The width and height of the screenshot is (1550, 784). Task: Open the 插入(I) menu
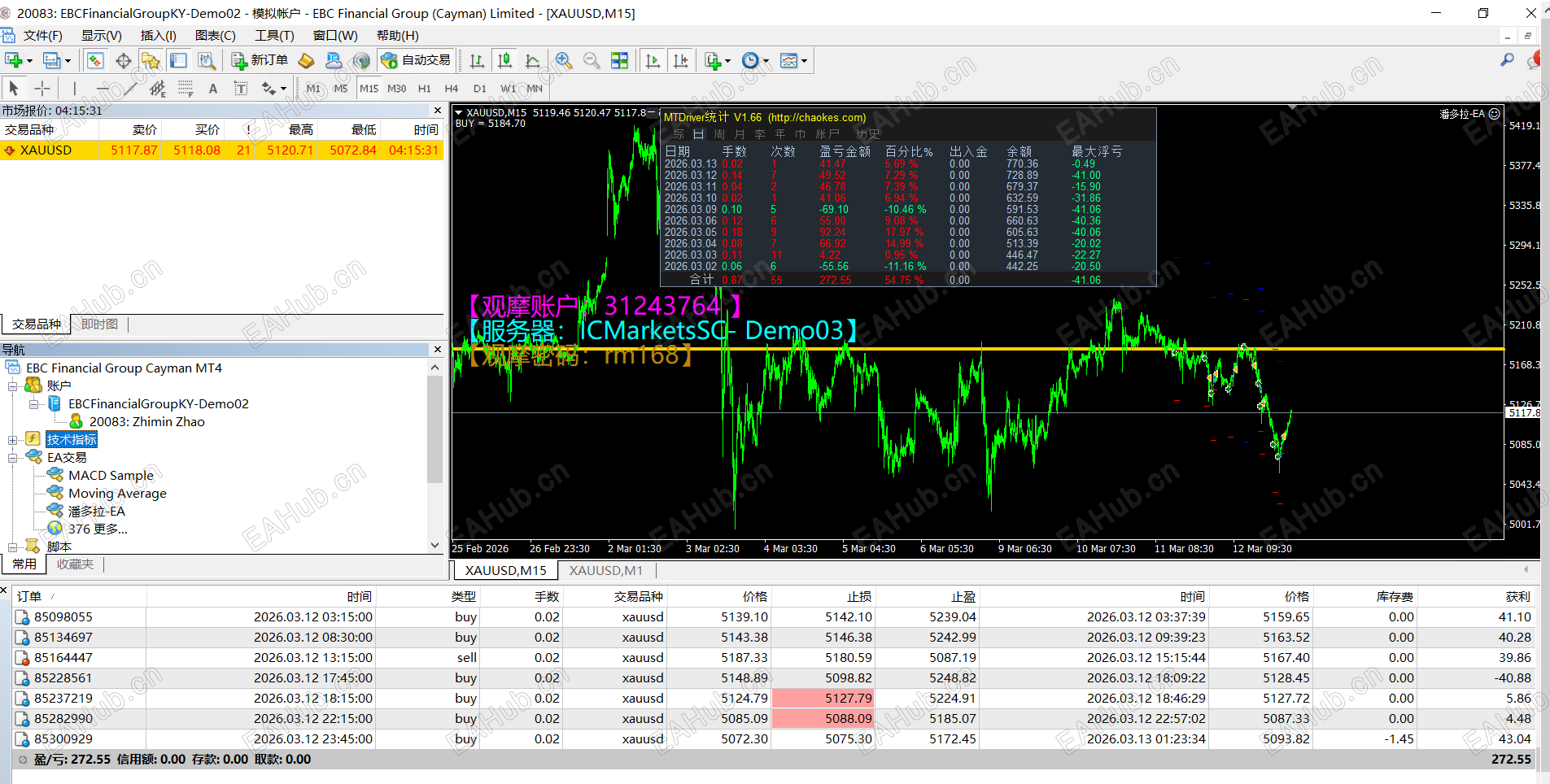click(158, 36)
